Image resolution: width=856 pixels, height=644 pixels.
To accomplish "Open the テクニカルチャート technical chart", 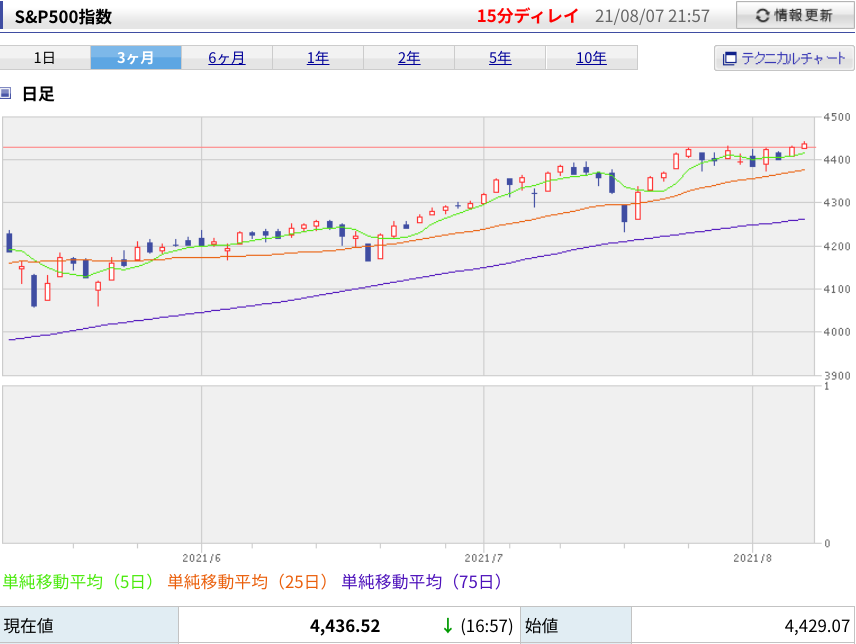I will coord(784,58).
